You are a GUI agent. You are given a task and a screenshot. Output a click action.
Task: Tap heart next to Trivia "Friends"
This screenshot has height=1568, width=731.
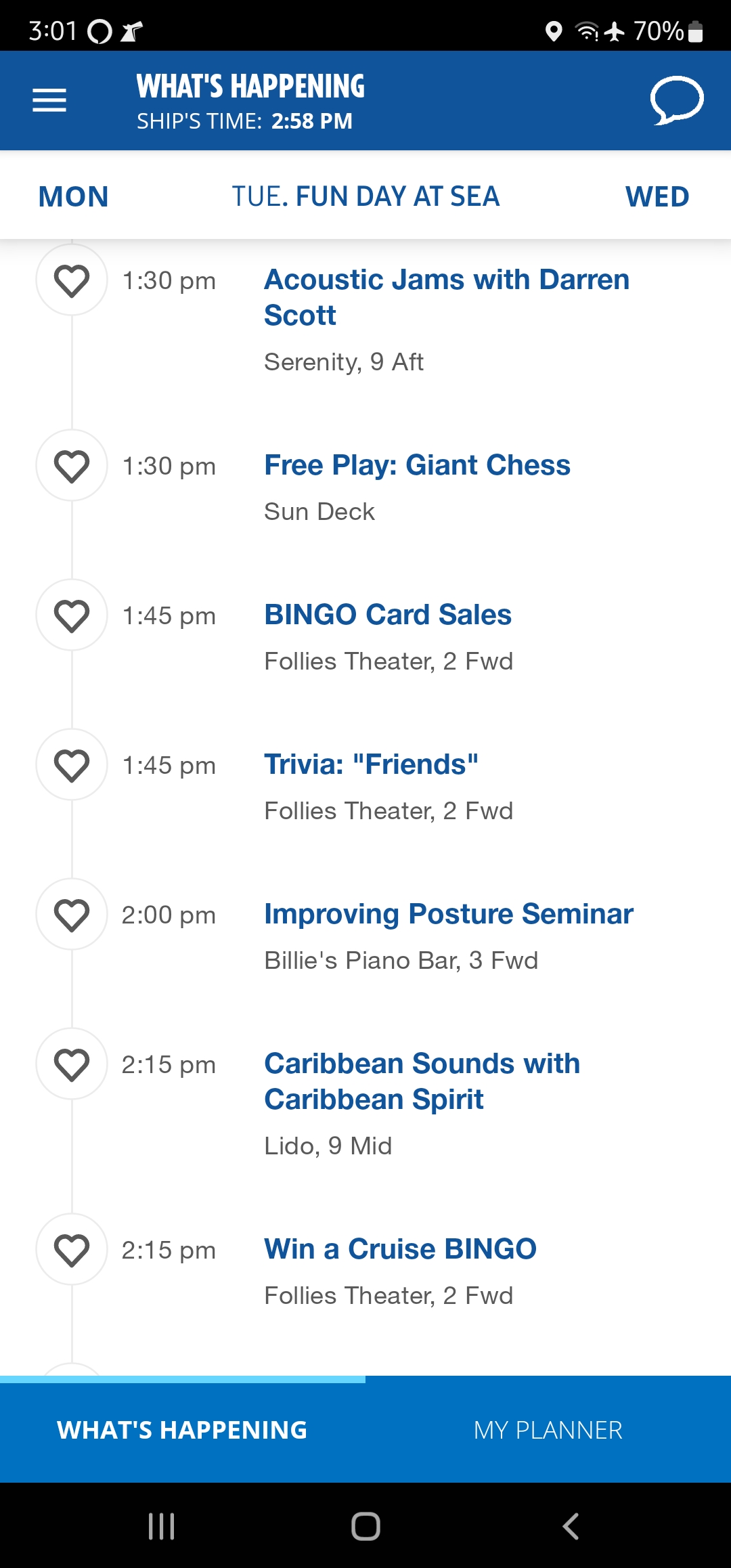coord(72,765)
